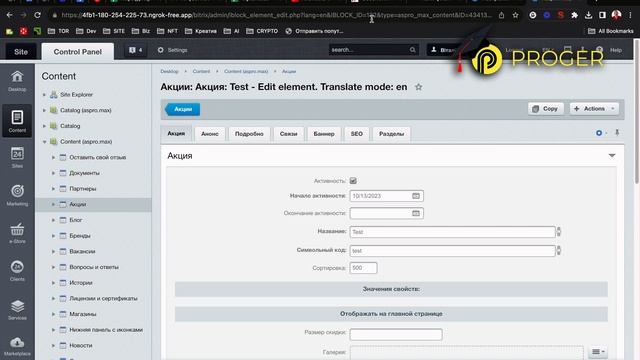640x360 pixels.
Task: Click into the Название text field
Action: [x=452, y=232]
